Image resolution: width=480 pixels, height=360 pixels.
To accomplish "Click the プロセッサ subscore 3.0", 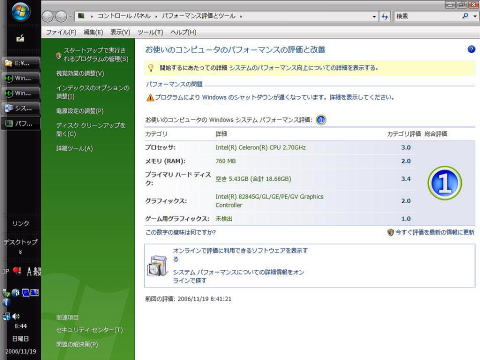I will click(406, 147).
